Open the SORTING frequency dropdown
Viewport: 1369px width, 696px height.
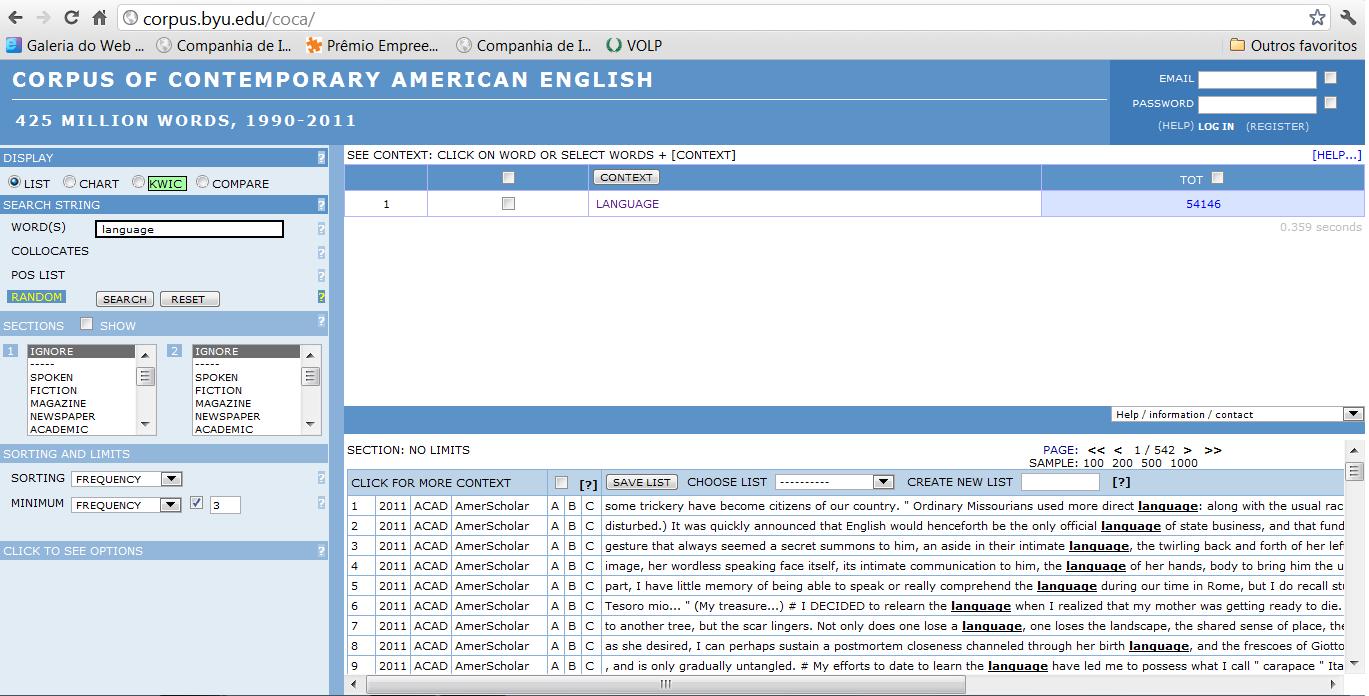[126, 479]
